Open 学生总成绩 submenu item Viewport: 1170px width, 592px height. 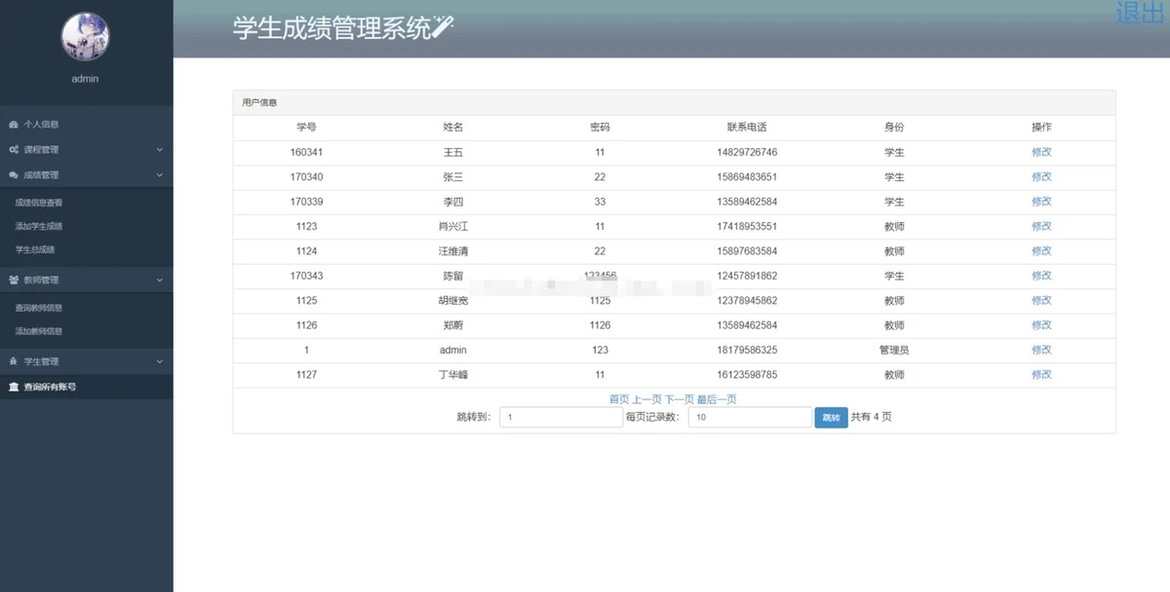tap(35, 250)
